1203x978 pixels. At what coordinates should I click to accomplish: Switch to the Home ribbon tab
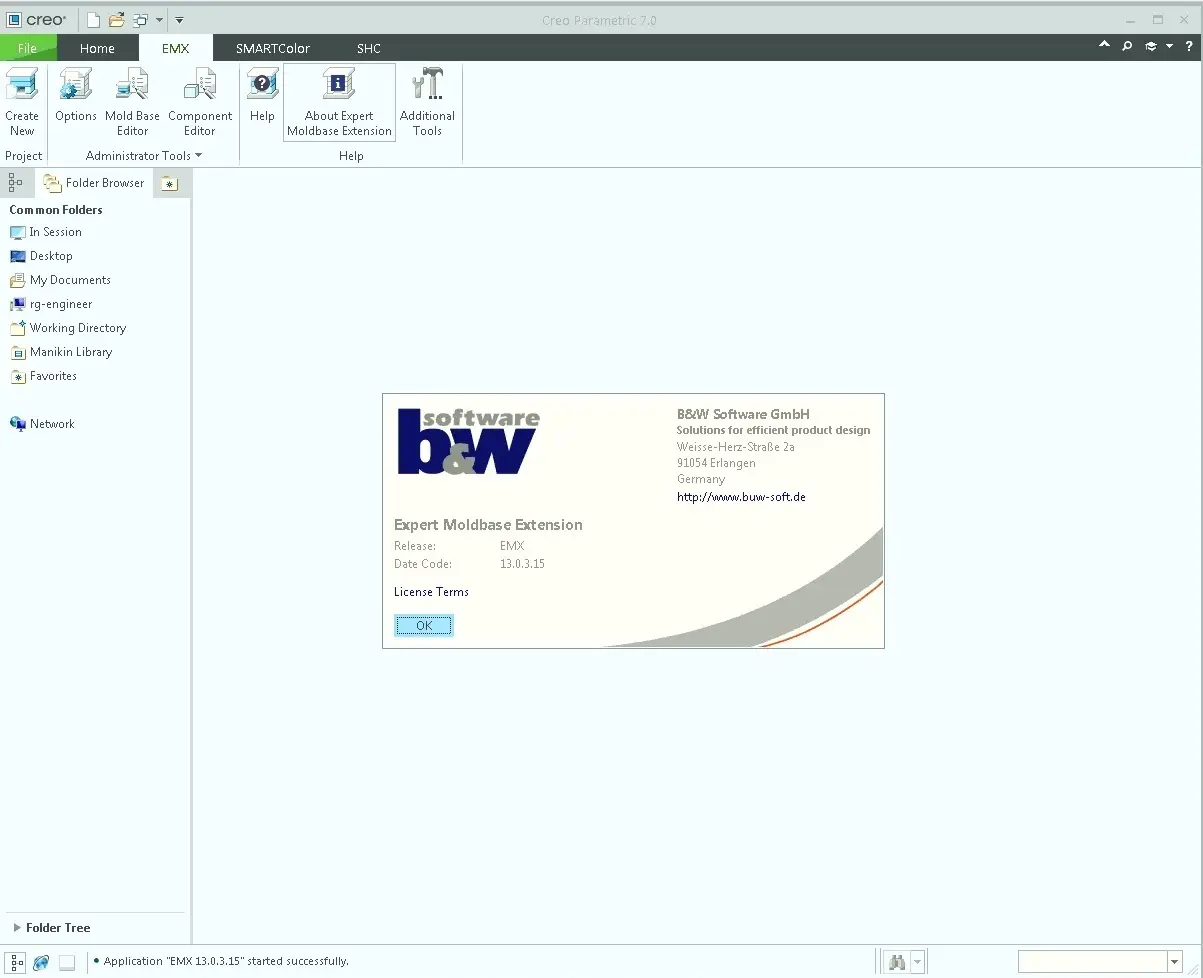click(97, 48)
